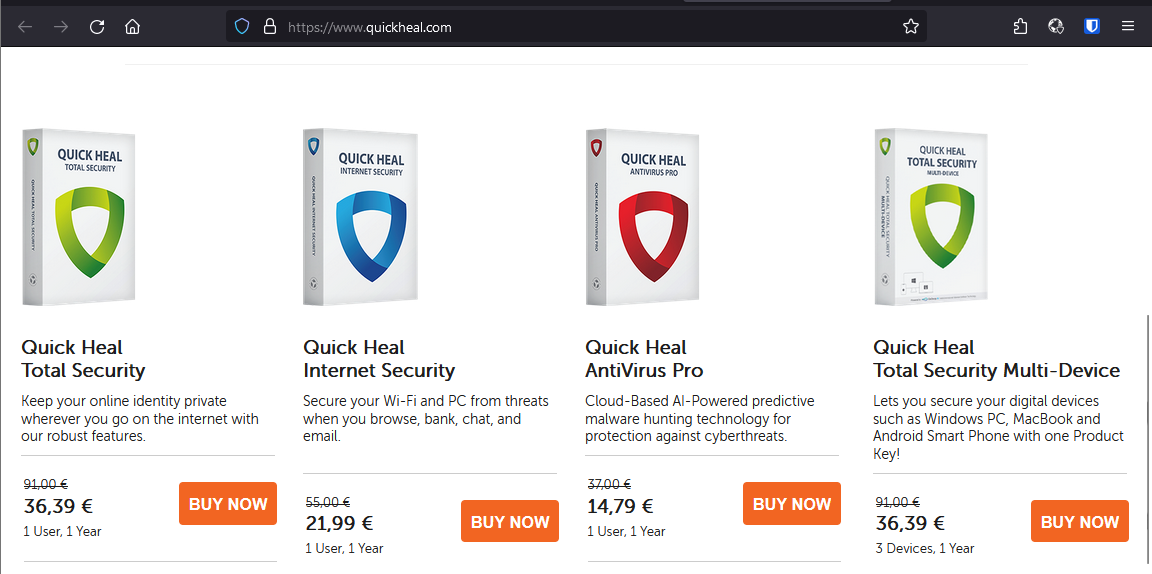Reload the current page
This screenshot has width=1152, height=574.
pos(97,27)
